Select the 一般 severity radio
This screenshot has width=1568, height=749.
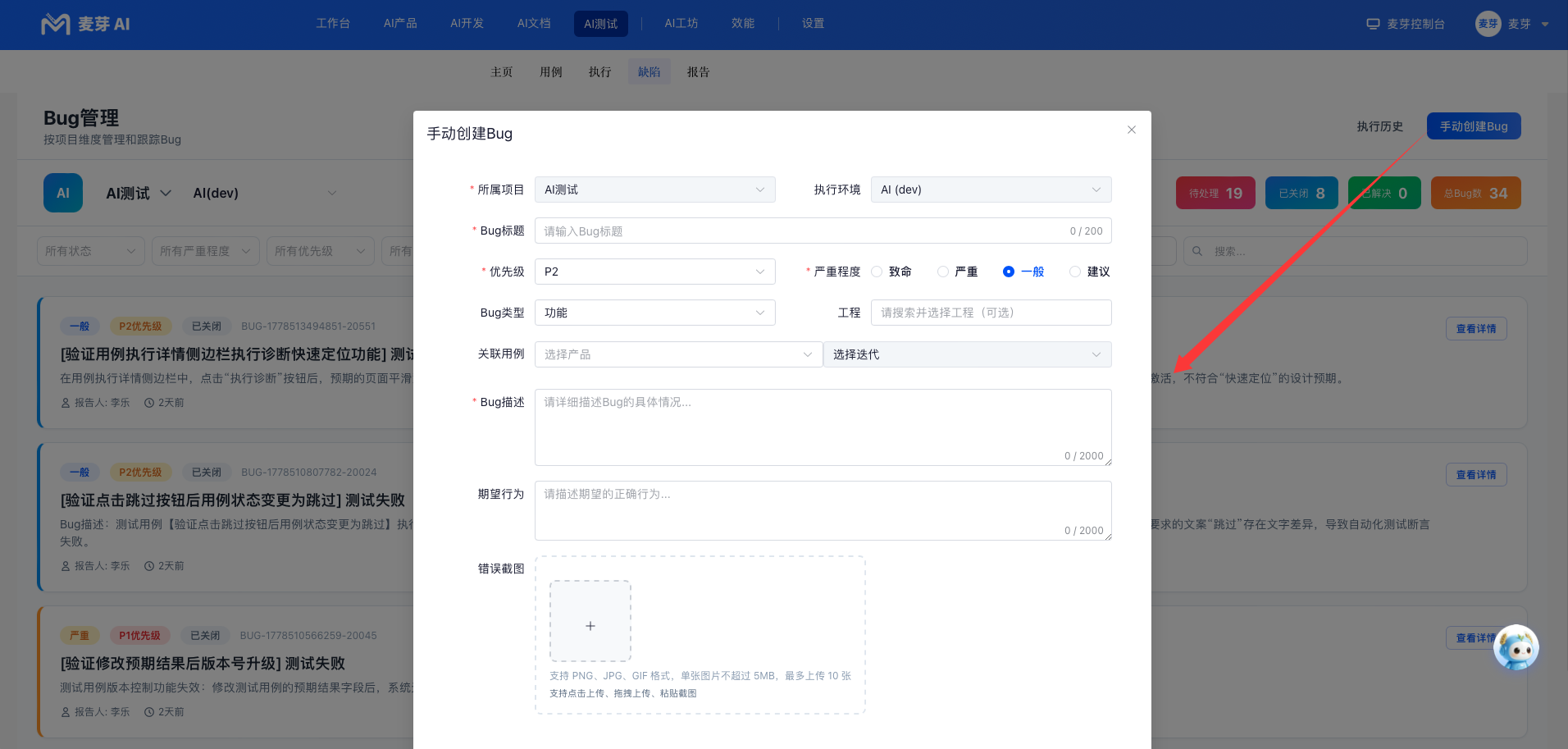click(1009, 272)
